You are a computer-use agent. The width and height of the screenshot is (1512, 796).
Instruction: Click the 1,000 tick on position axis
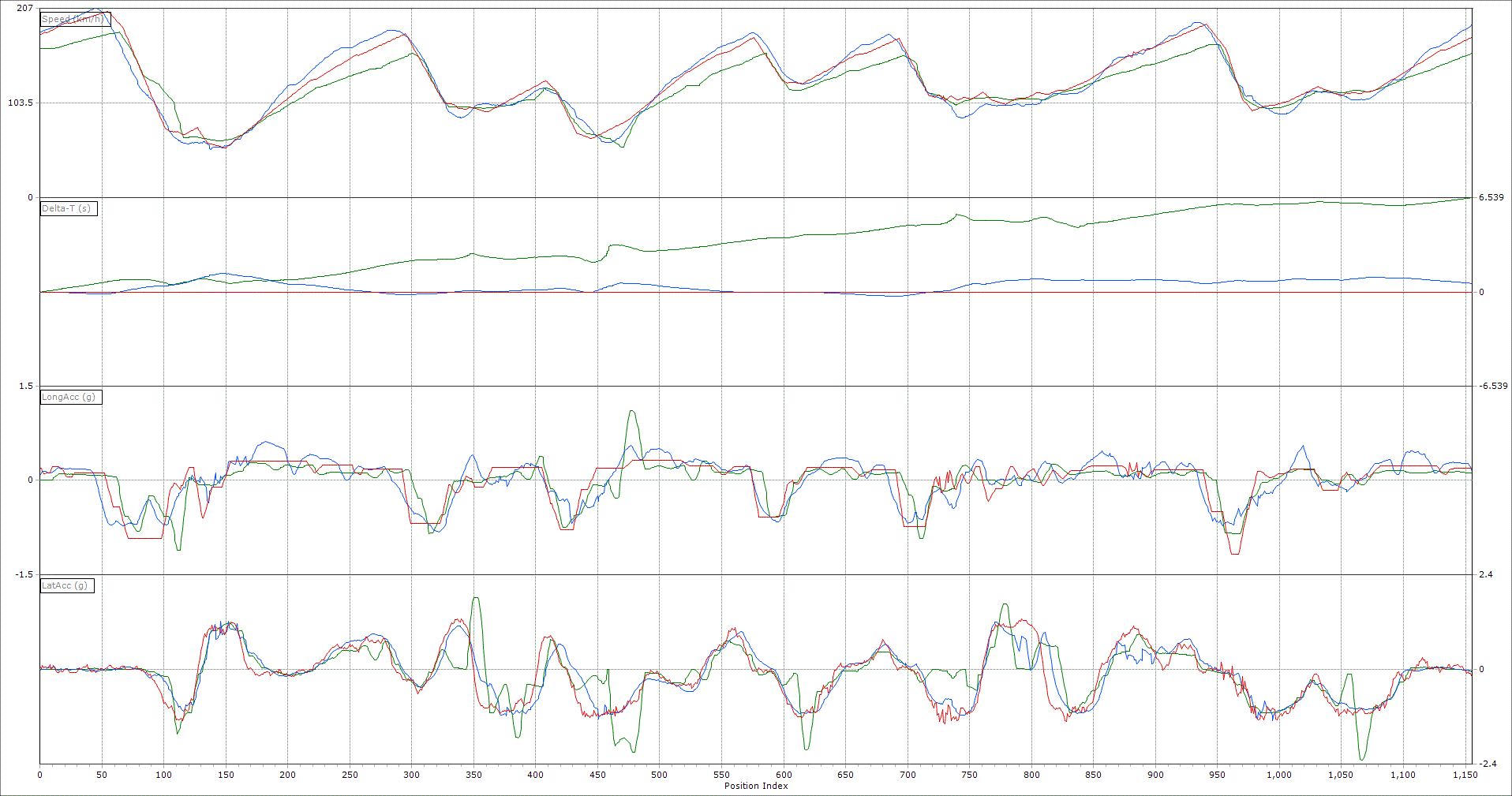(x=1278, y=775)
